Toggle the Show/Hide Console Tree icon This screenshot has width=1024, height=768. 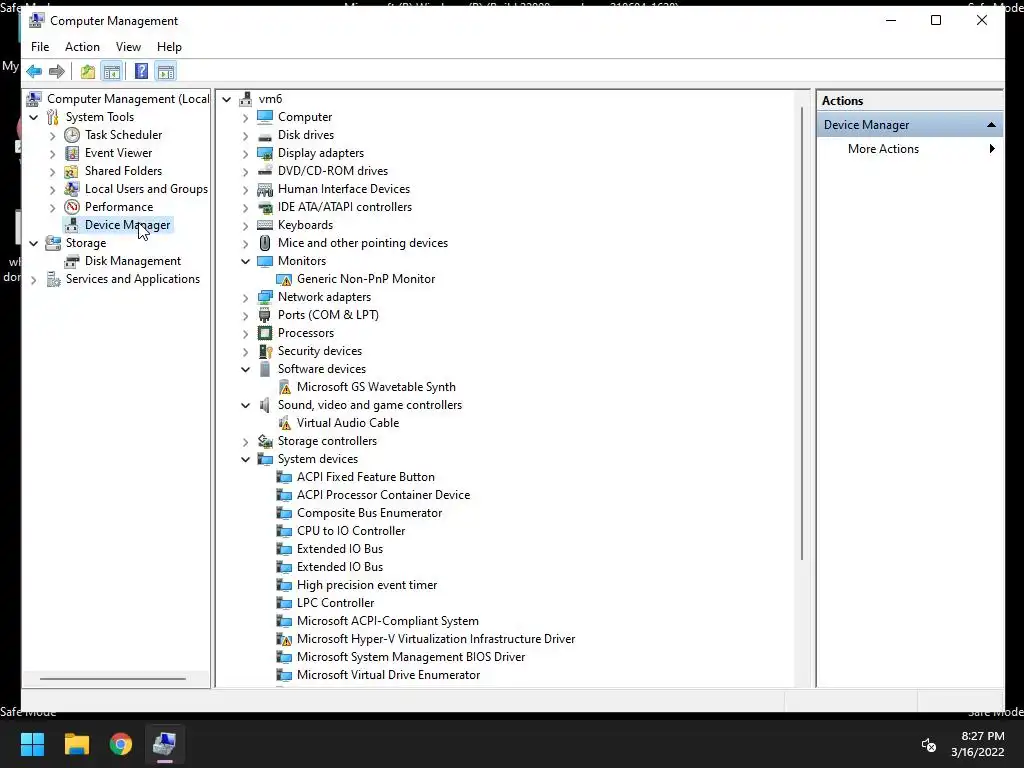click(x=112, y=71)
